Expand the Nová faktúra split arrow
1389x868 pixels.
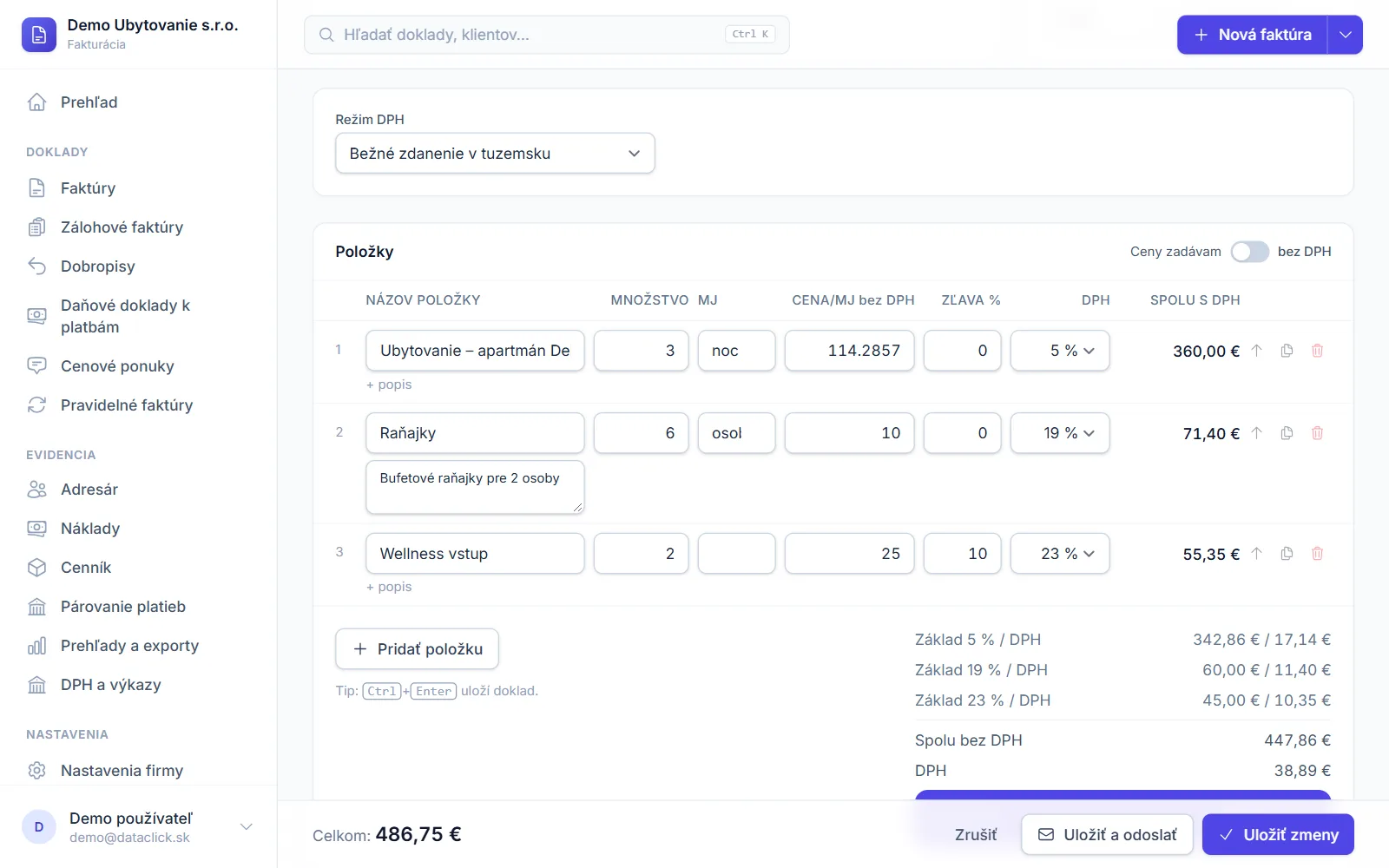(1345, 35)
